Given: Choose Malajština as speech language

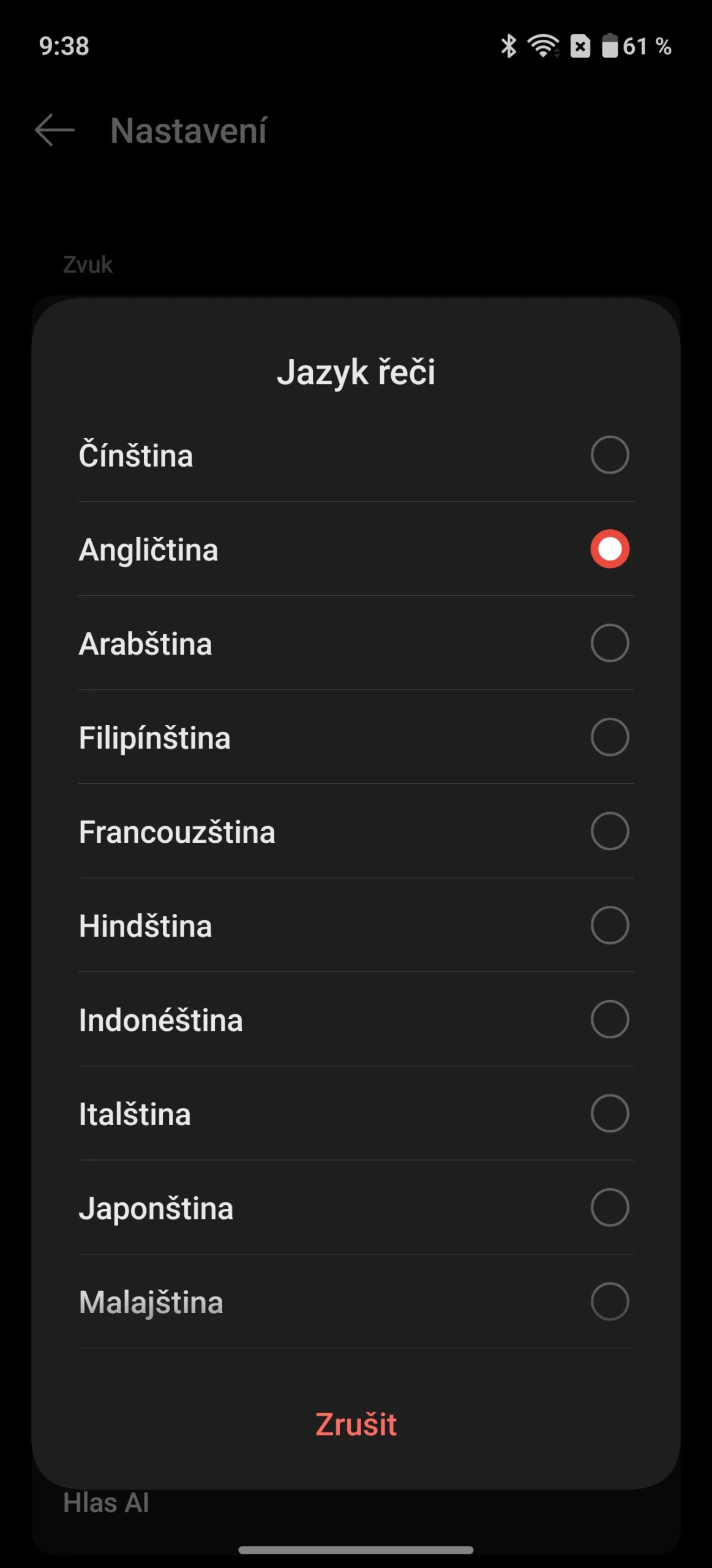Looking at the screenshot, I should coord(609,1301).
